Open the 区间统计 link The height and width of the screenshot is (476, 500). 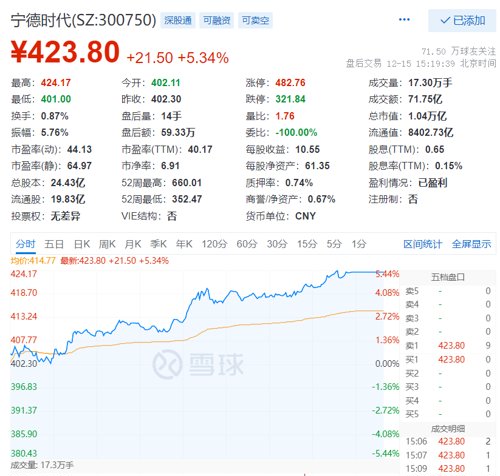click(422, 244)
